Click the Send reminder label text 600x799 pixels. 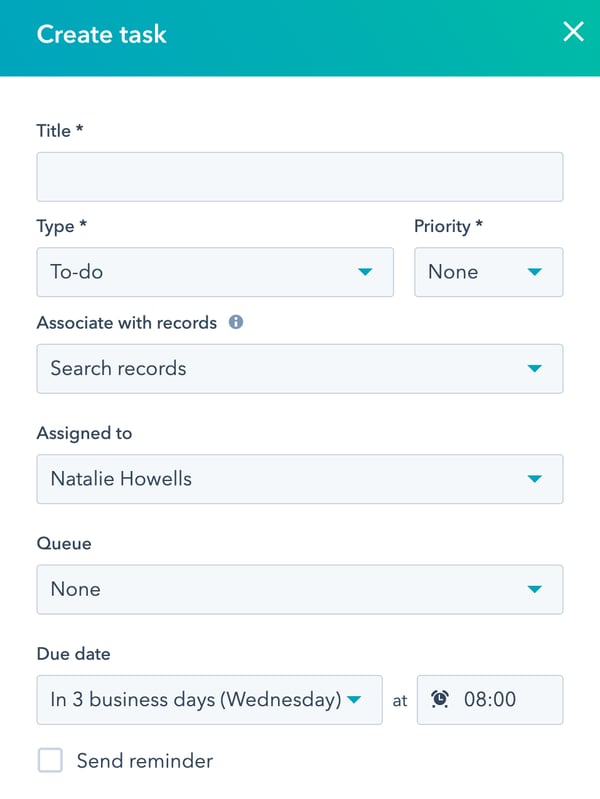pos(145,761)
